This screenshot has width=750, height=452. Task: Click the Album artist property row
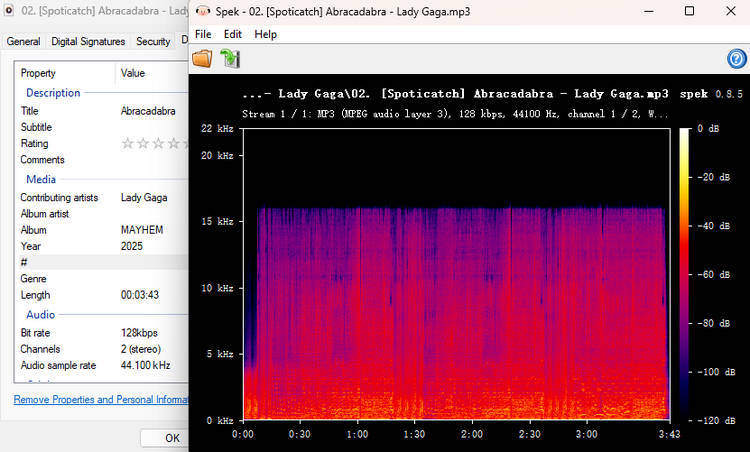click(x=102, y=214)
